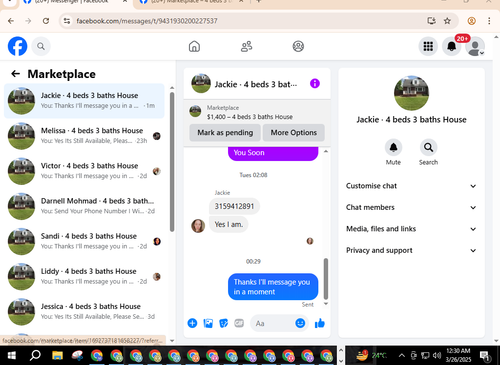Bookmark this page with the star icon
Viewport: 500px width, 365px height.
(447, 21)
